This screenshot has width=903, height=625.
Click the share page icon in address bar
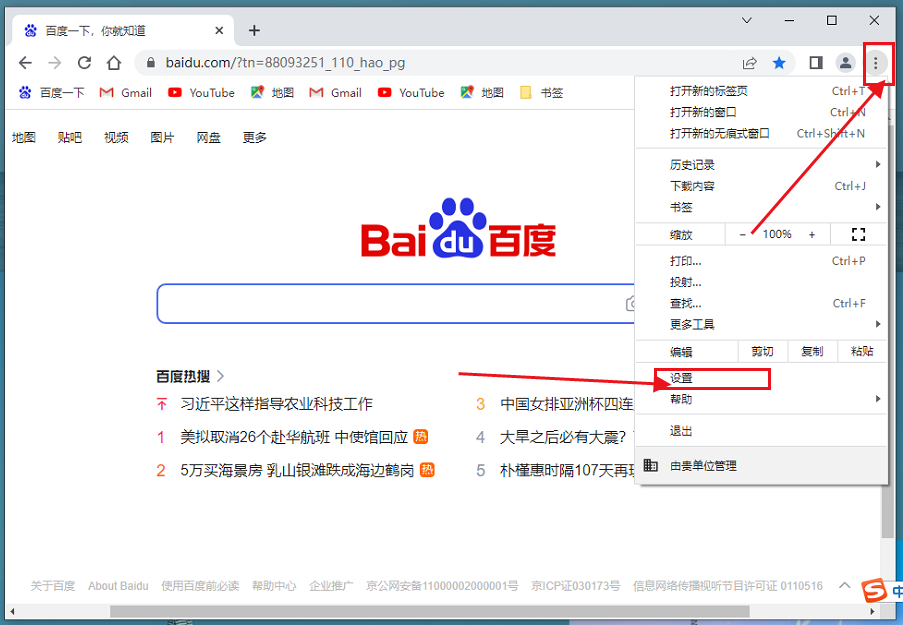[x=749, y=63]
